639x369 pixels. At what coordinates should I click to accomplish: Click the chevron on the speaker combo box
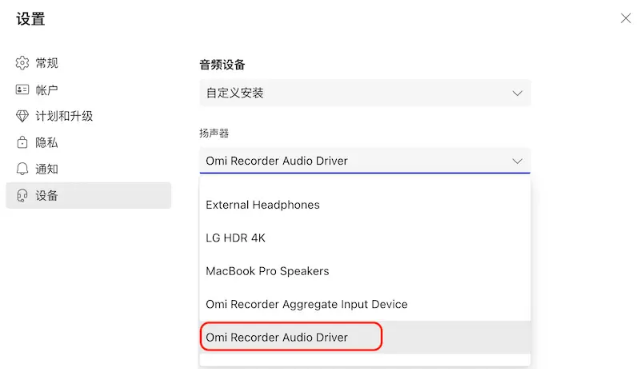[517, 161]
